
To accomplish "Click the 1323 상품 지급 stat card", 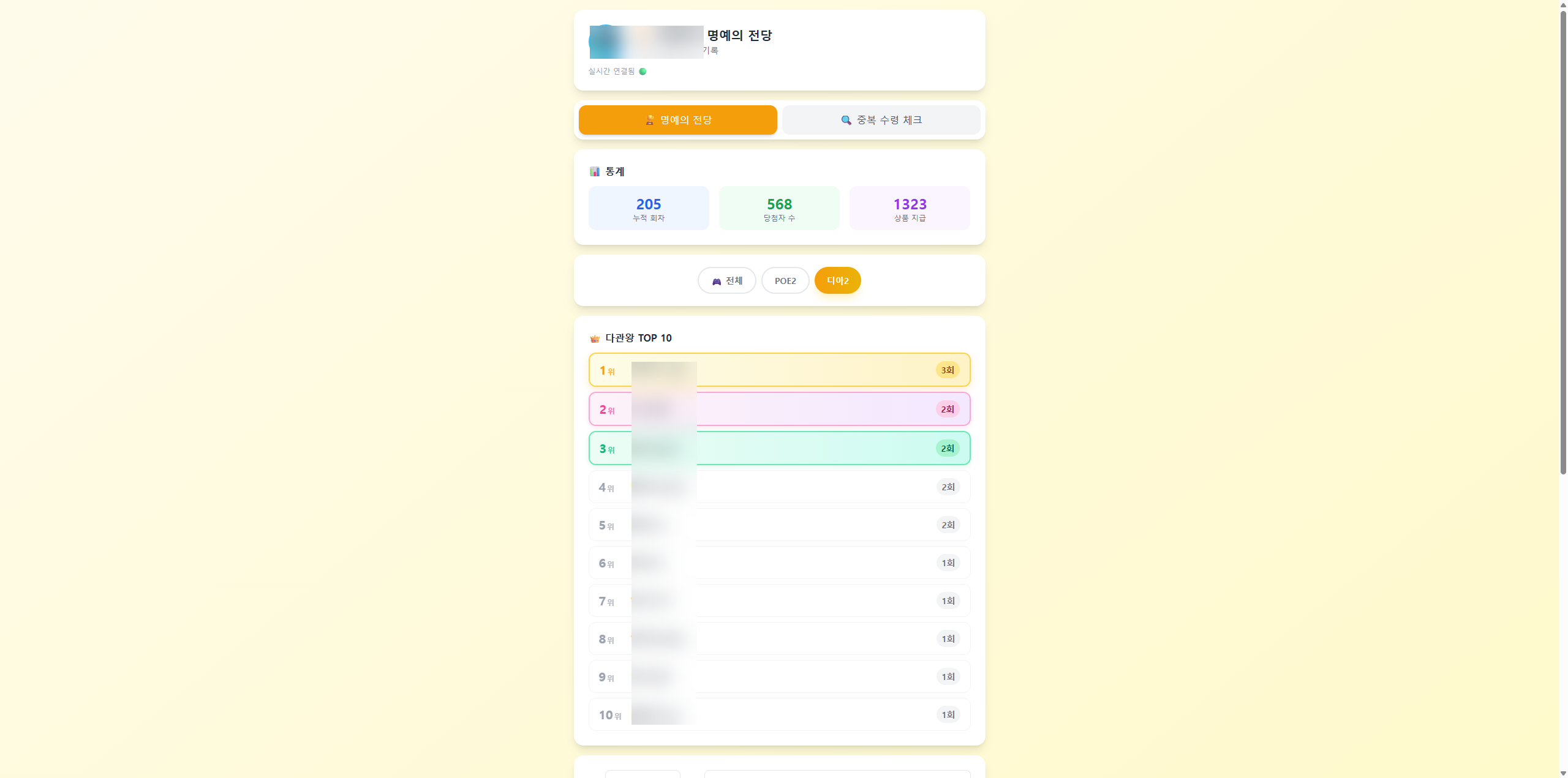I will tap(910, 208).
